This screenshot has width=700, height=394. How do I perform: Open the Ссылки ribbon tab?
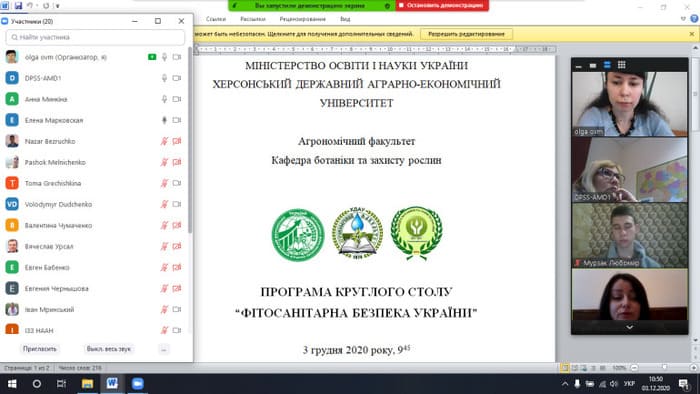click(x=216, y=19)
